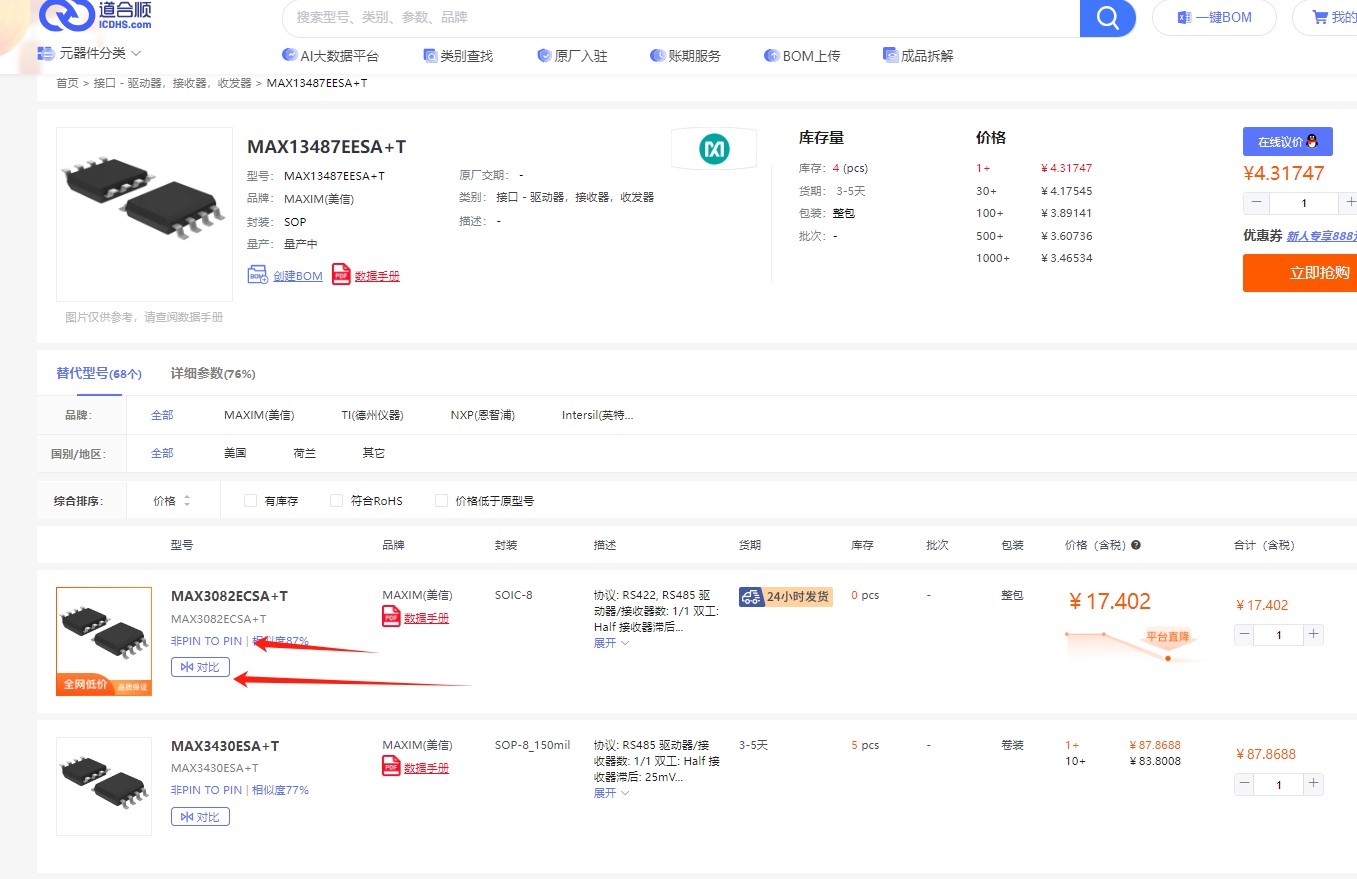This screenshot has height=879, width=1357.
Task: Click the shopping cart icon
Action: coord(1320,17)
